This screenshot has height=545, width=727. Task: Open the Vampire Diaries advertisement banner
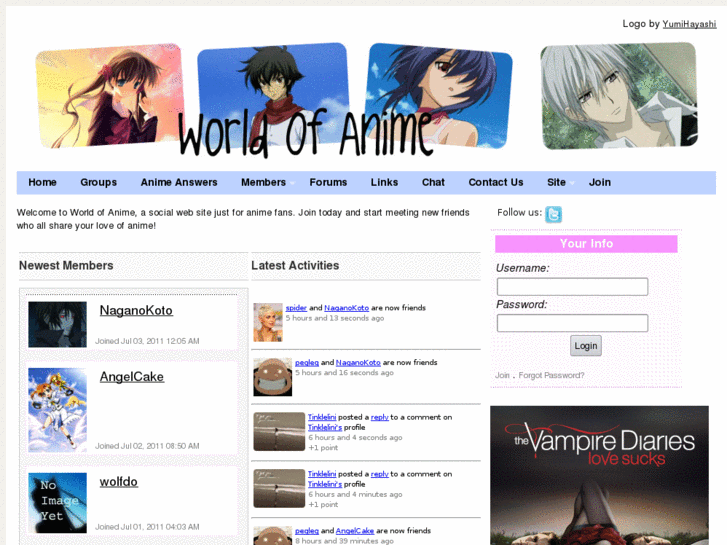(599, 475)
